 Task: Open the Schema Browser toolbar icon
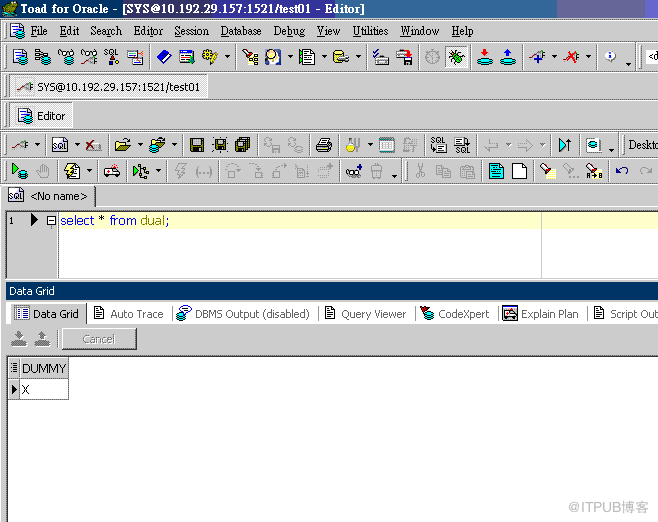pyautogui.click(x=43, y=57)
